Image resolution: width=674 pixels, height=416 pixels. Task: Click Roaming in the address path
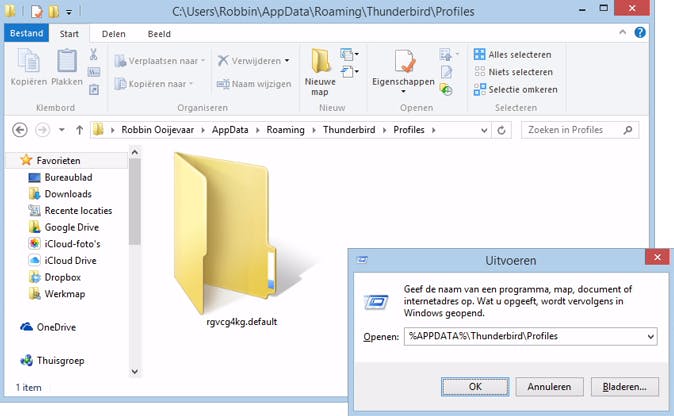point(285,130)
